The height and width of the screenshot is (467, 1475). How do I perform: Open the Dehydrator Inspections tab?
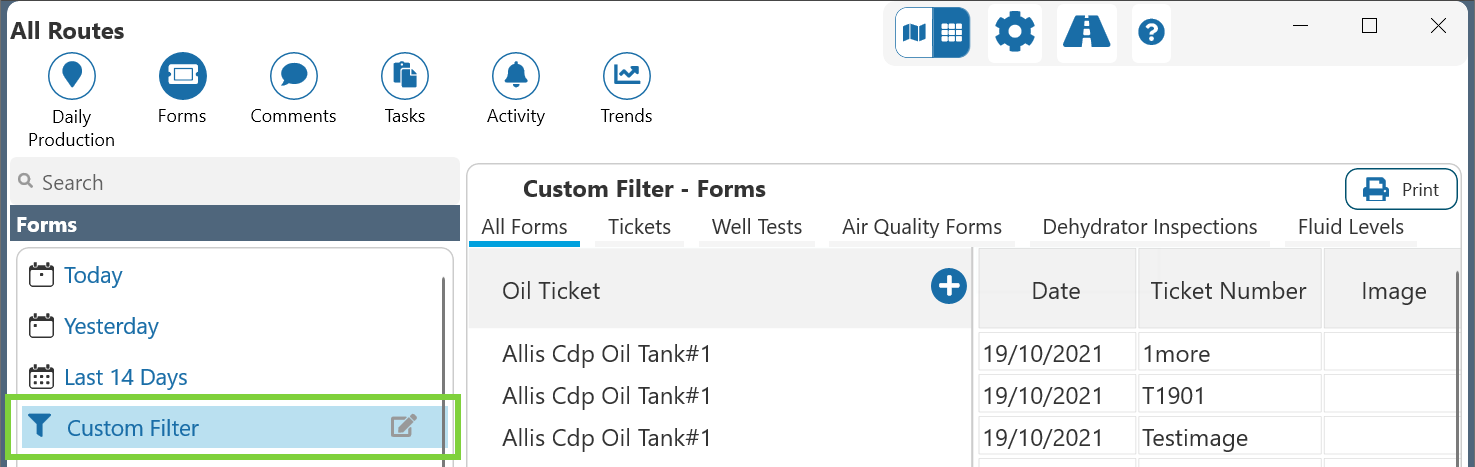click(1149, 227)
